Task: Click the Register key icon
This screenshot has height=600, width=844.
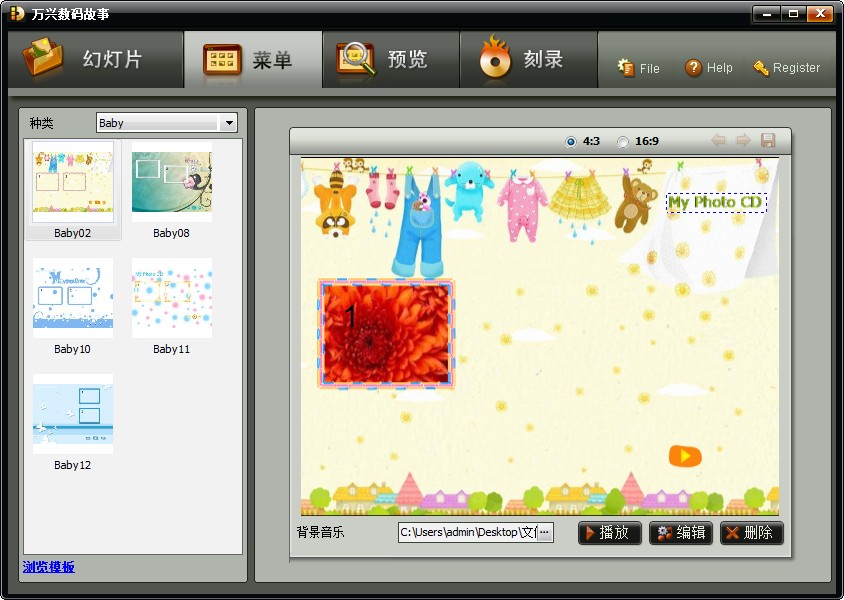Action: pyautogui.click(x=761, y=68)
